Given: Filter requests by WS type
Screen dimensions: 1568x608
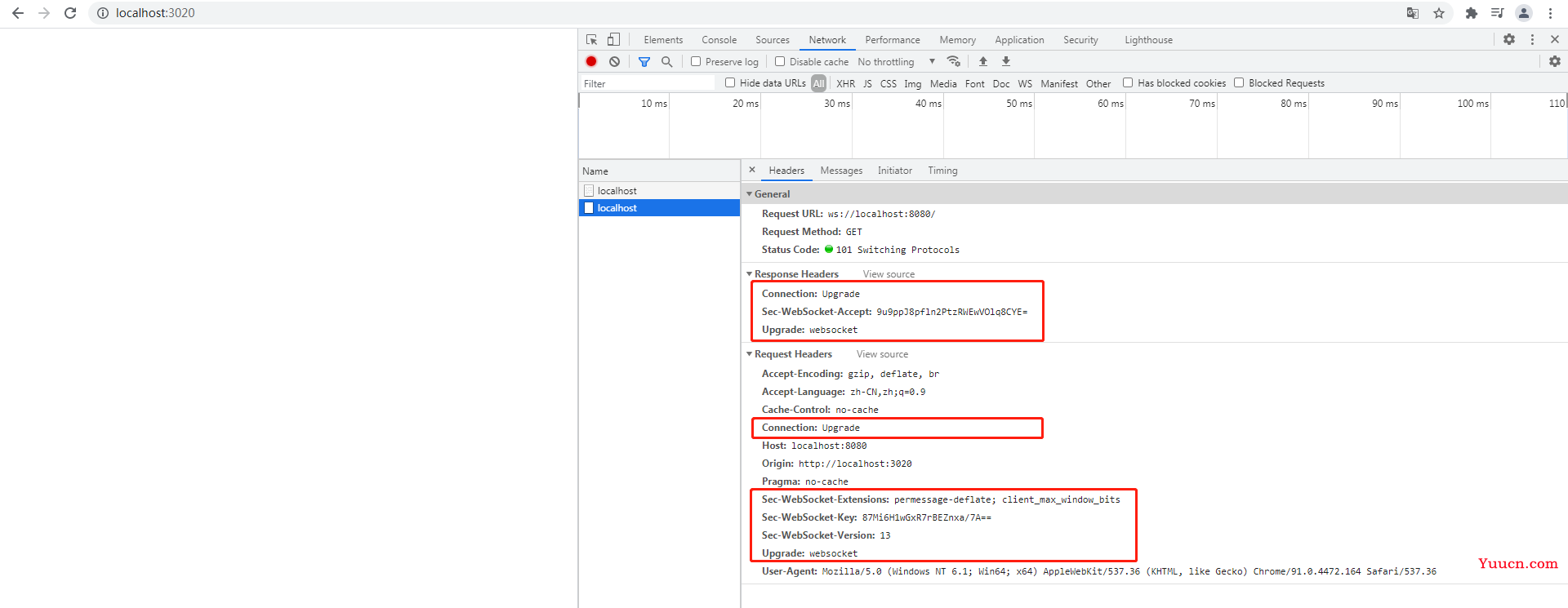Looking at the screenshot, I should point(1025,83).
